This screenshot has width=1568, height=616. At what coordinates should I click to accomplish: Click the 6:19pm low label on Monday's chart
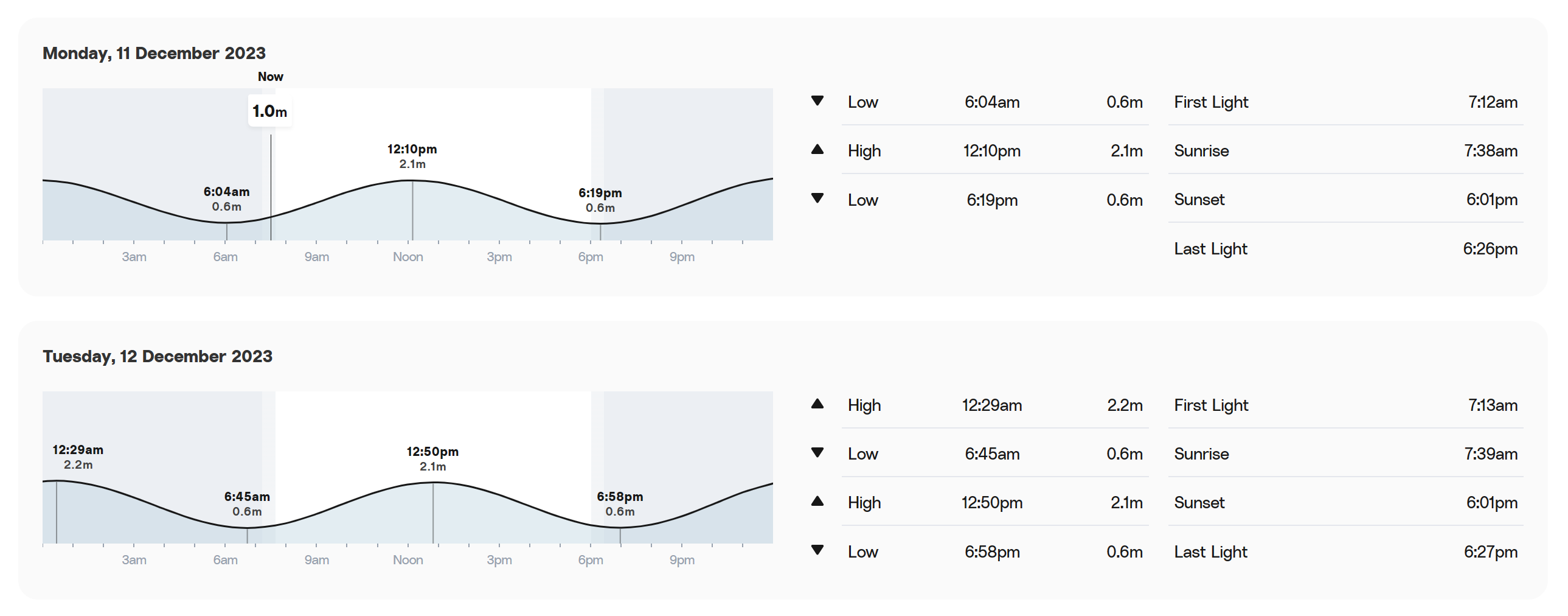coord(600,200)
